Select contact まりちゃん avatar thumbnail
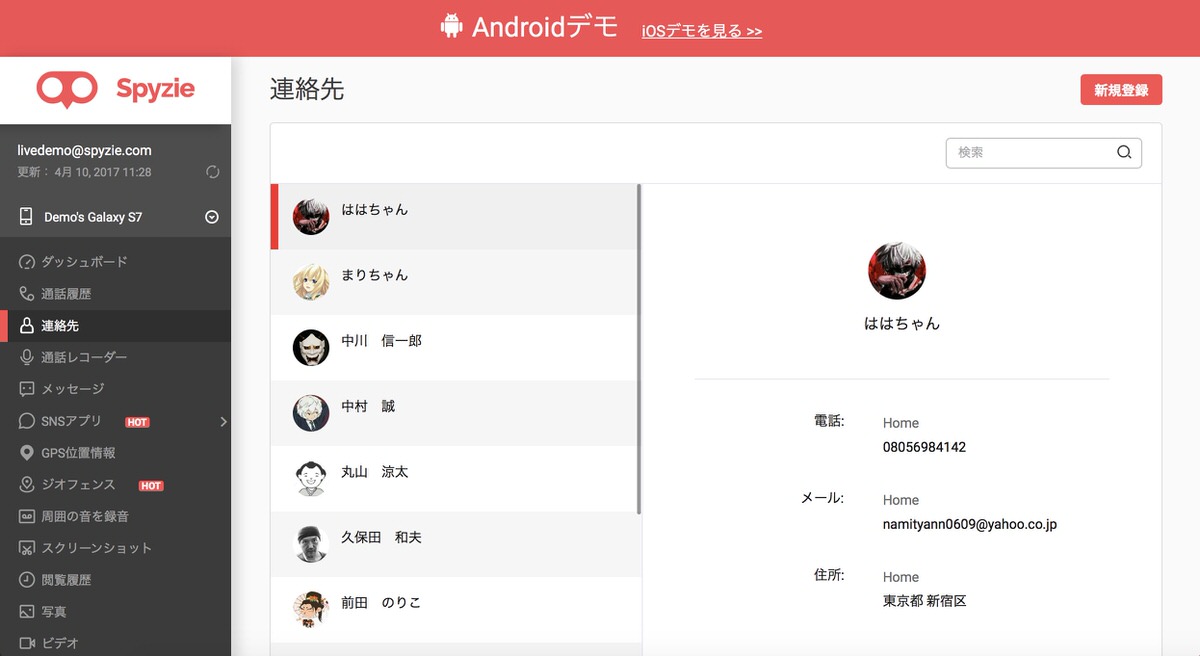Viewport: 1200px width, 656px height. coord(311,280)
